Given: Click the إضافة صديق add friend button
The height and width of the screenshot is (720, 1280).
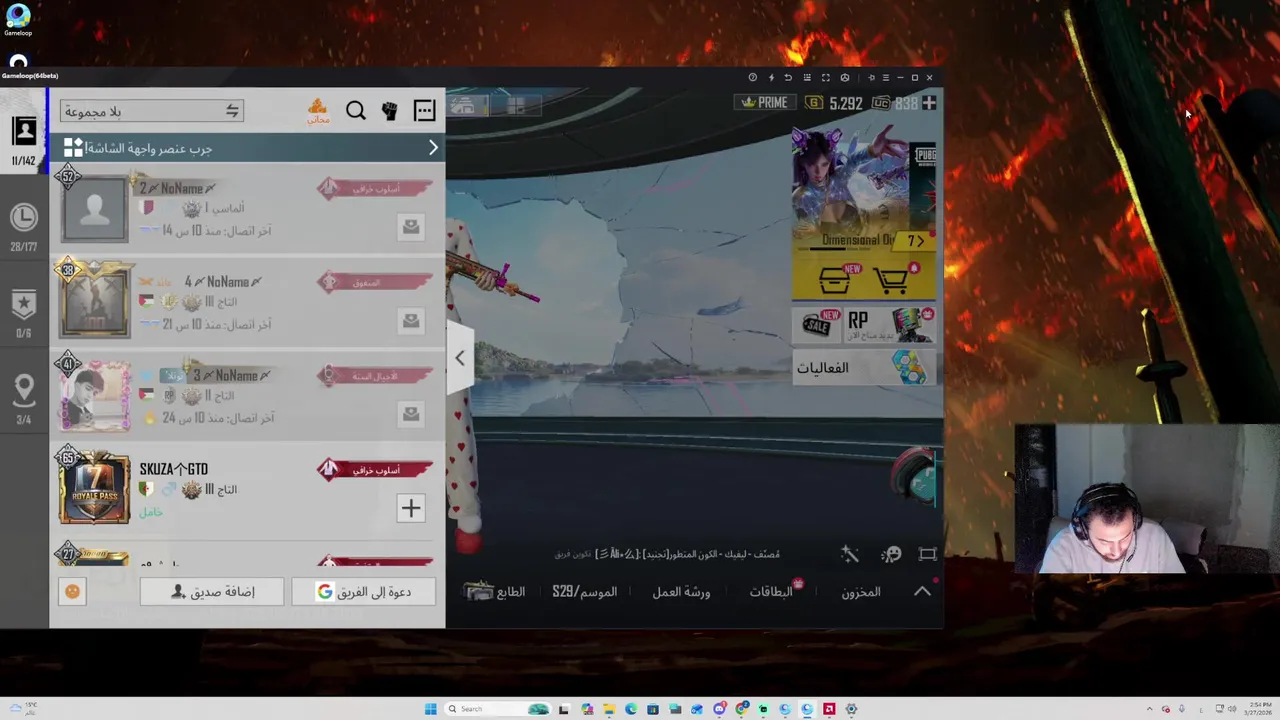Looking at the screenshot, I should (212, 592).
